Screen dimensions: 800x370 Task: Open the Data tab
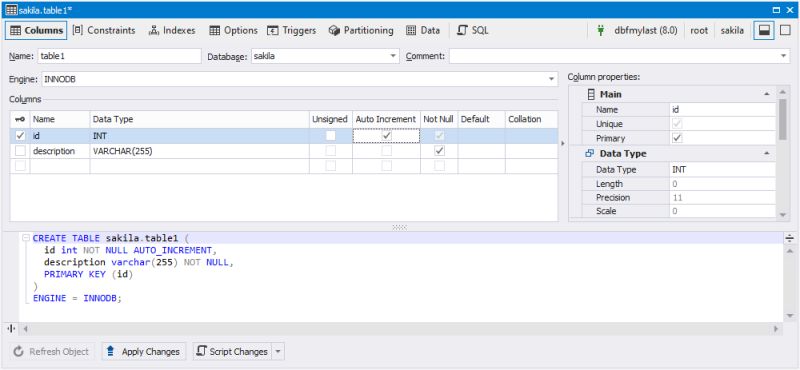423,31
